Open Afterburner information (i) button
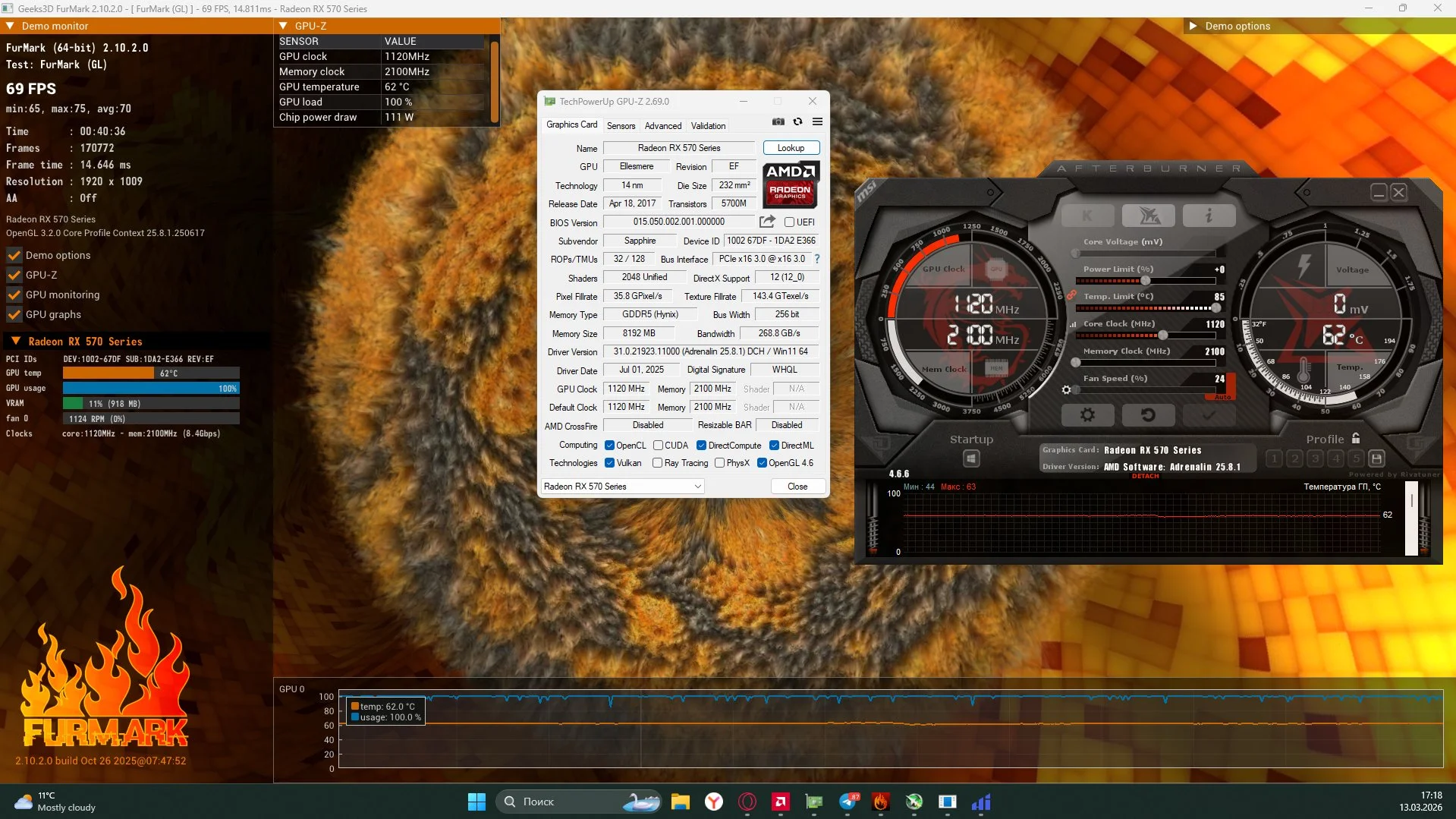 (1209, 216)
